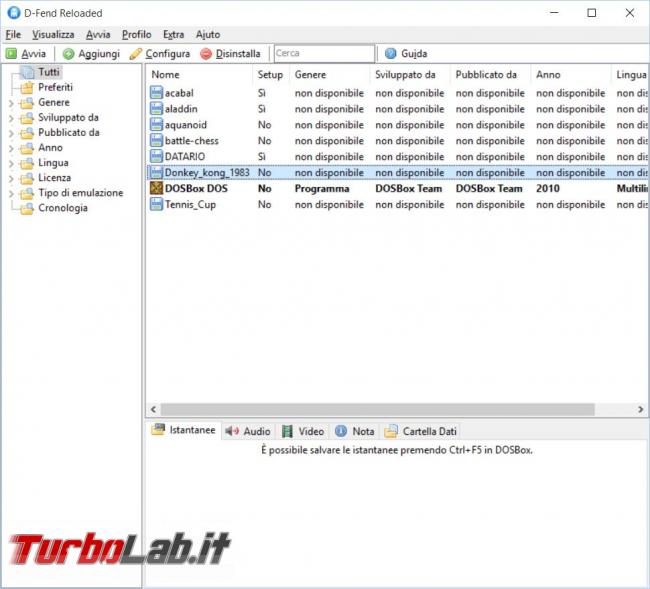This screenshot has width=650, height=589.
Task: Sort by the Lingua column header
Action: [631, 75]
